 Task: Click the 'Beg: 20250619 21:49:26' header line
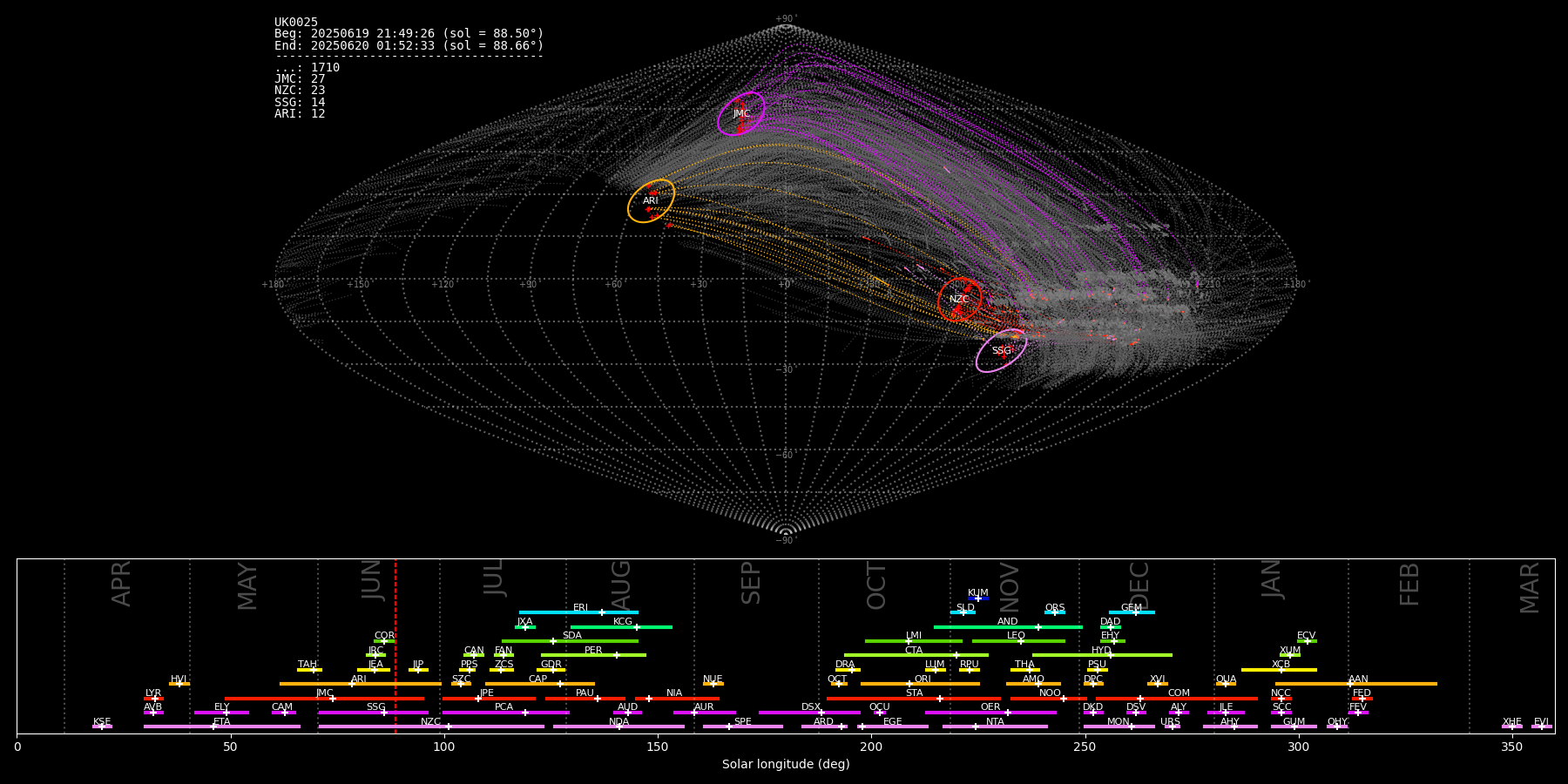pyautogui.click(x=409, y=34)
